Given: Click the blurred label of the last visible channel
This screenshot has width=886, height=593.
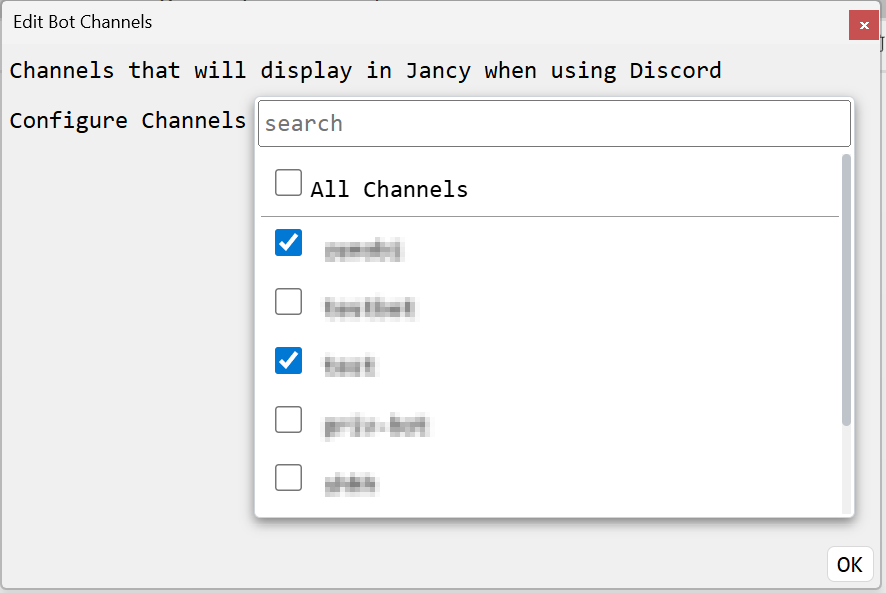Looking at the screenshot, I should (x=350, y=484).
